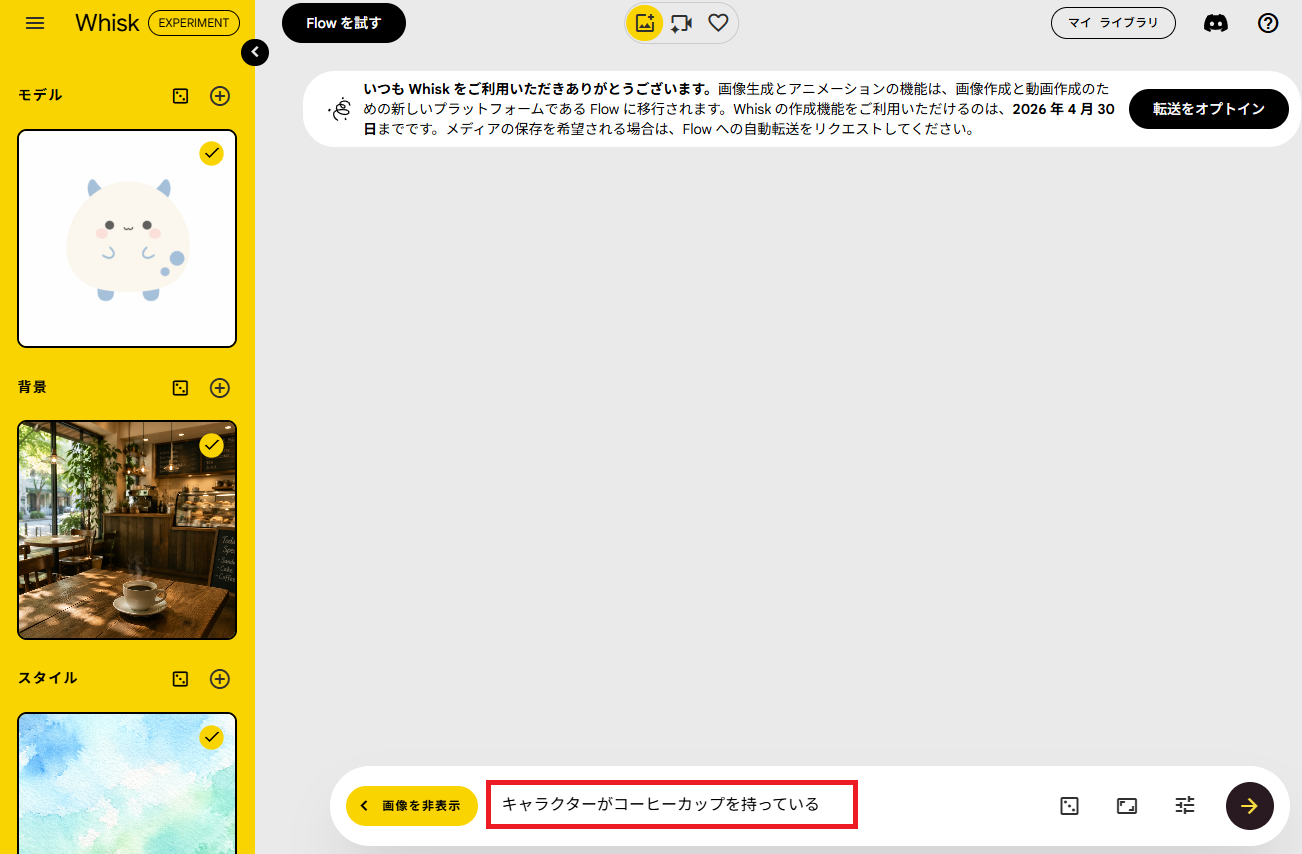The height and width of the screenshot is (854, 1302).
Task: Add a new image to モデル
Action: [x=220, y=96]
